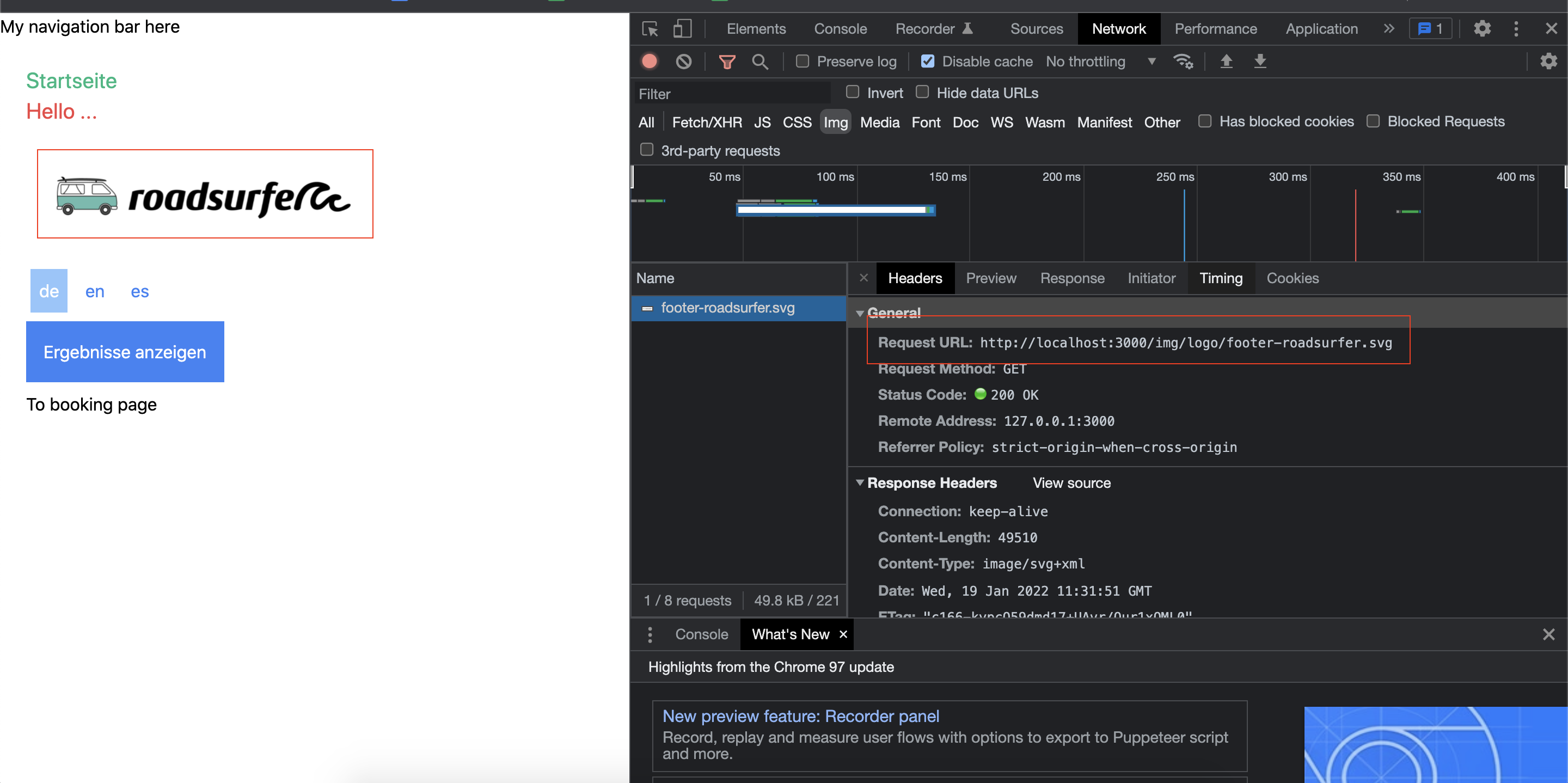Import a HAR file
Viewport: 1568px width, 783px height.
(1227, 61)
